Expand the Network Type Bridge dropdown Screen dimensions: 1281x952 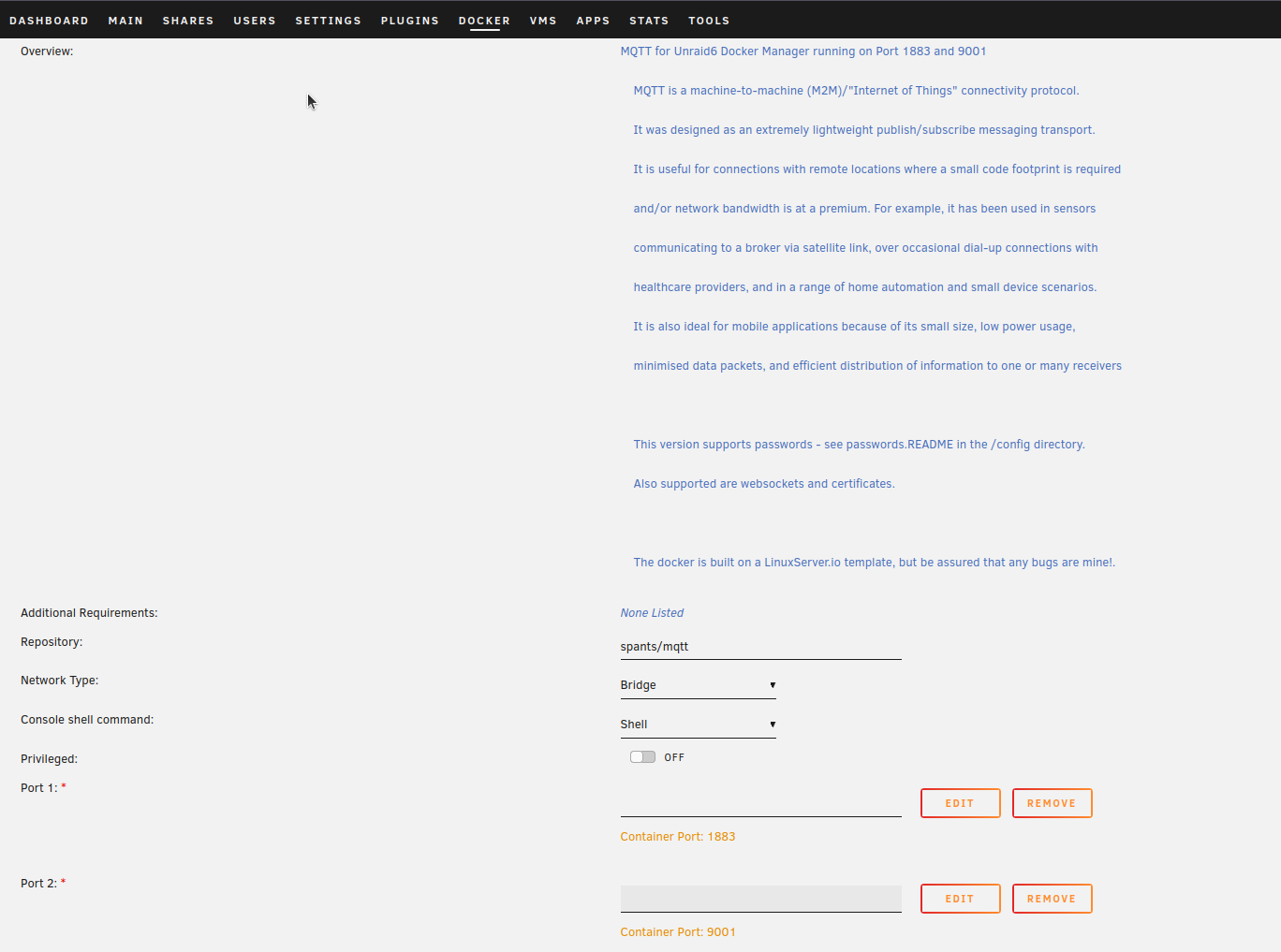pyautogui.click(x=698, y=685)
